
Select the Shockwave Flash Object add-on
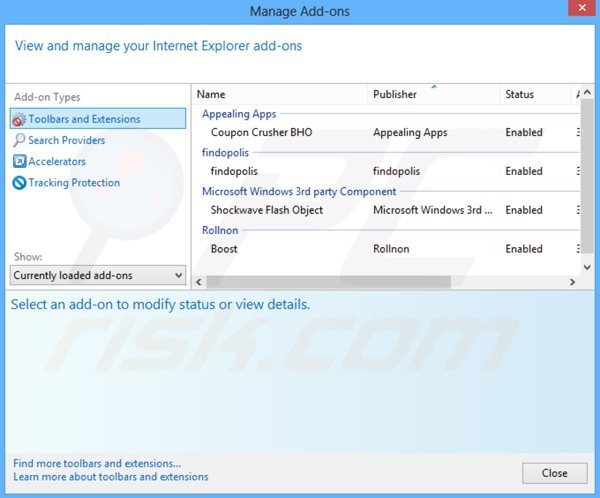(x=267, y=210)
